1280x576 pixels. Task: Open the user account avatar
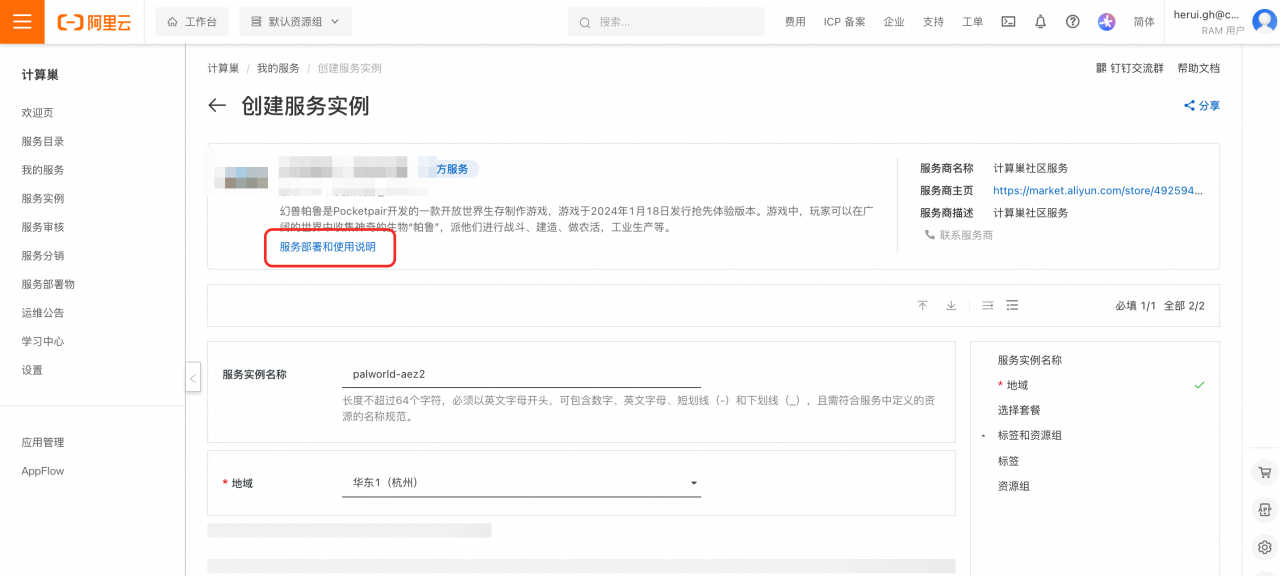click(x=1265, y=22)
